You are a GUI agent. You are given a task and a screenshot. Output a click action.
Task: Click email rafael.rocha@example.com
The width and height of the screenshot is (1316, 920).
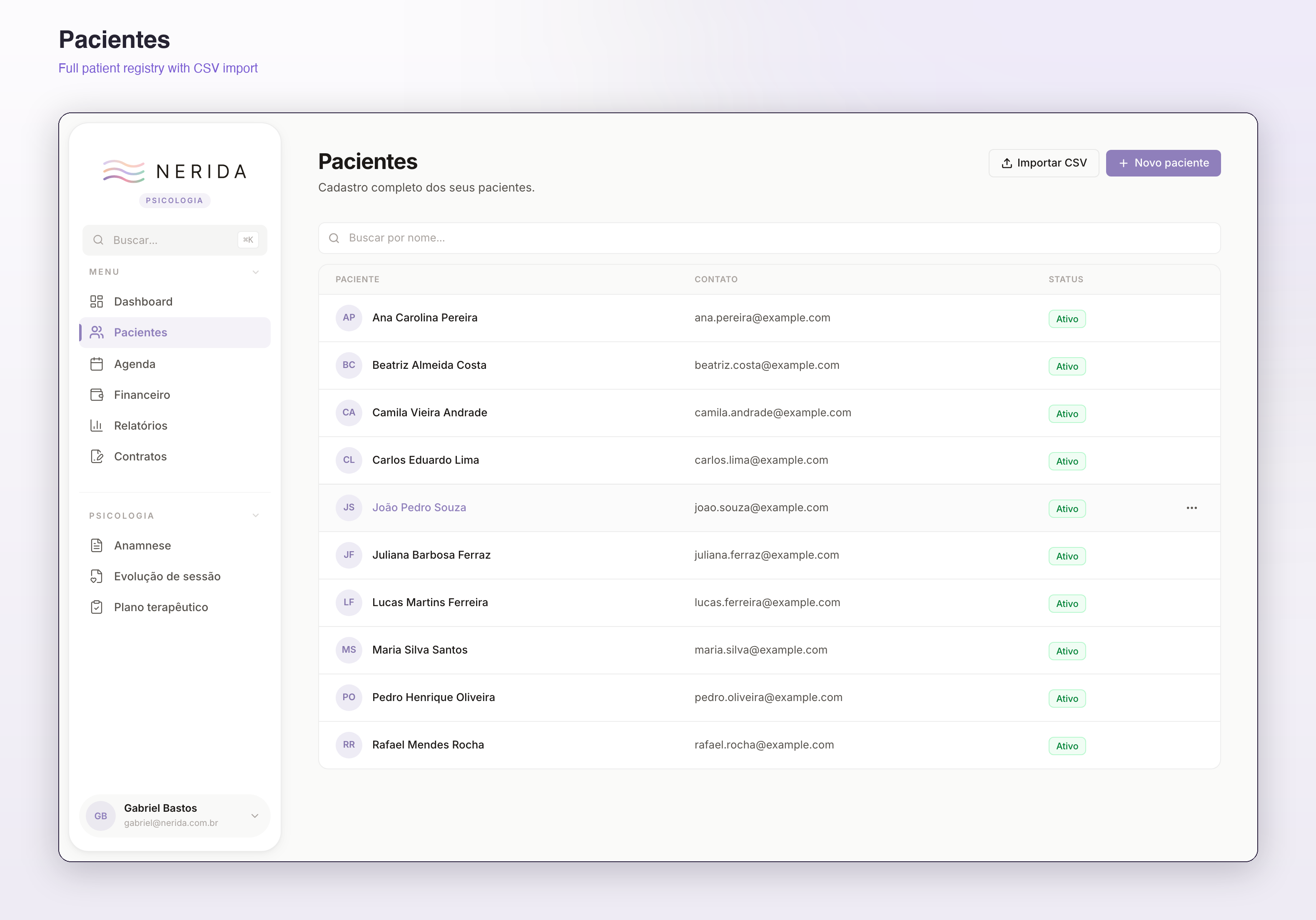click(764, 745)
